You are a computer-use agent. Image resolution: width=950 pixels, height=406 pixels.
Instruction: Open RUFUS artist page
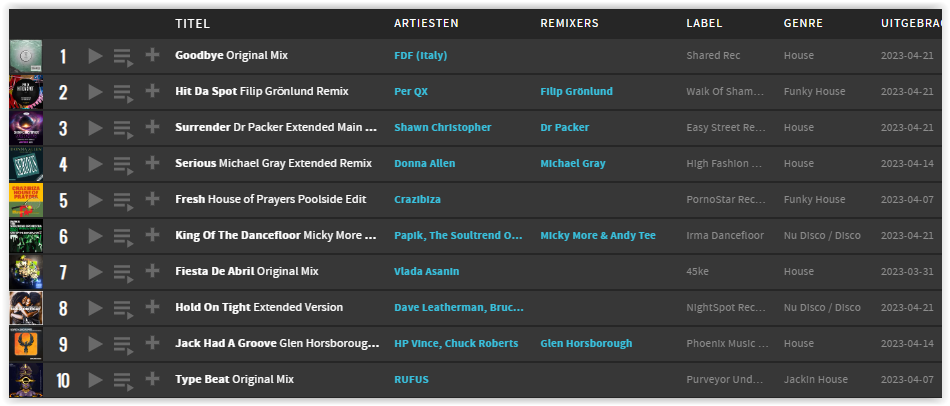point(411,380)
